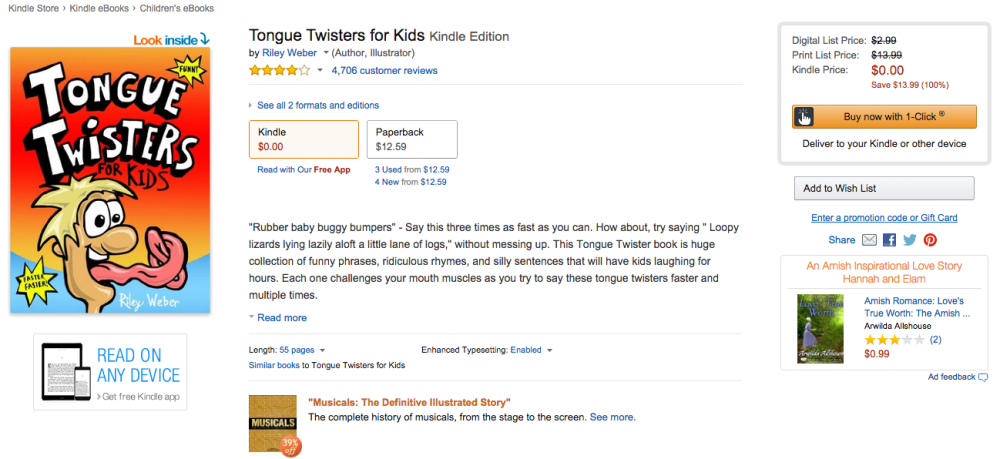
Task: Select the Kindle $0.00 format
Action: pyautogui.click(x=303, y=139)
